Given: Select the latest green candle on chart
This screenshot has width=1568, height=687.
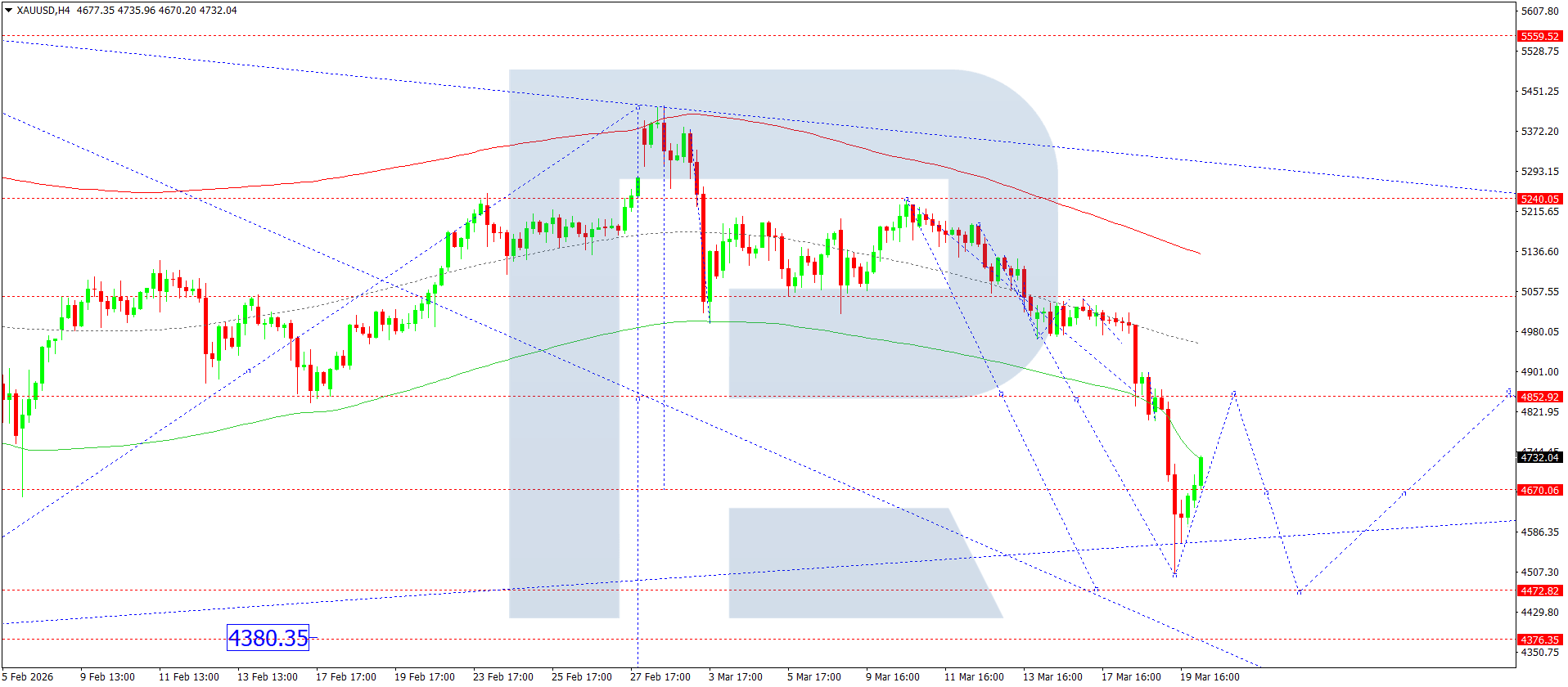Looking at the screenshot, I should click(1201, 470).
